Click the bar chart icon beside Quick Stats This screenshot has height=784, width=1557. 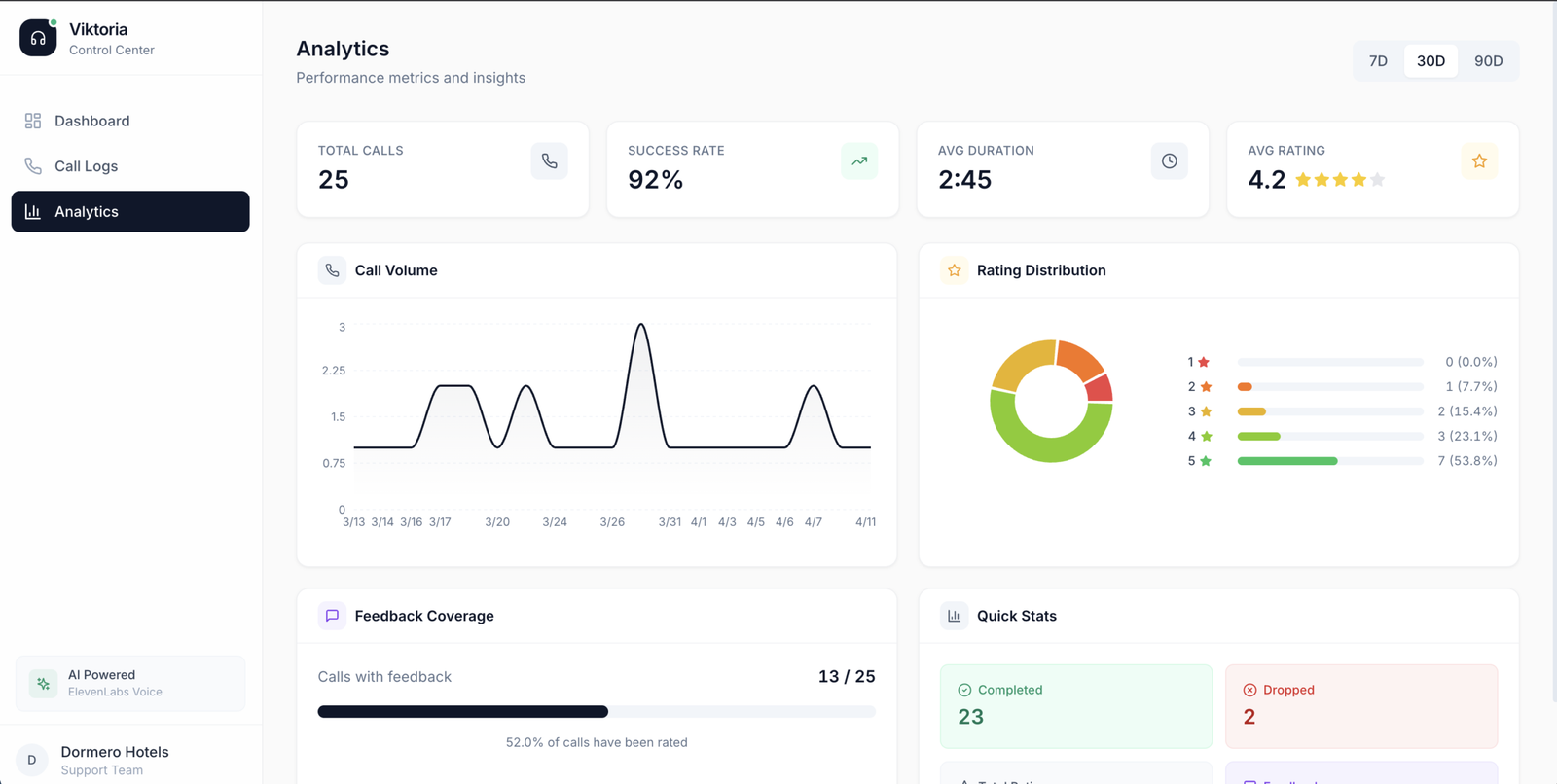954,616
